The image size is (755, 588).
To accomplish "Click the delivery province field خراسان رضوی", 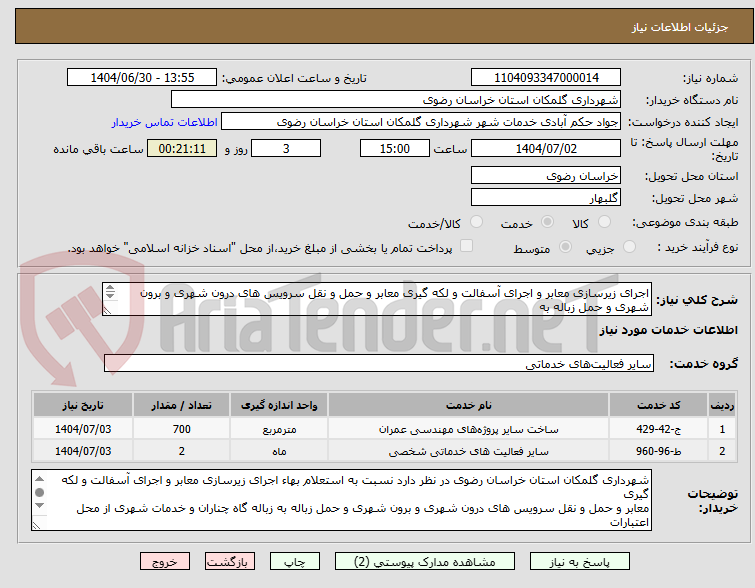I will (546, 176).
